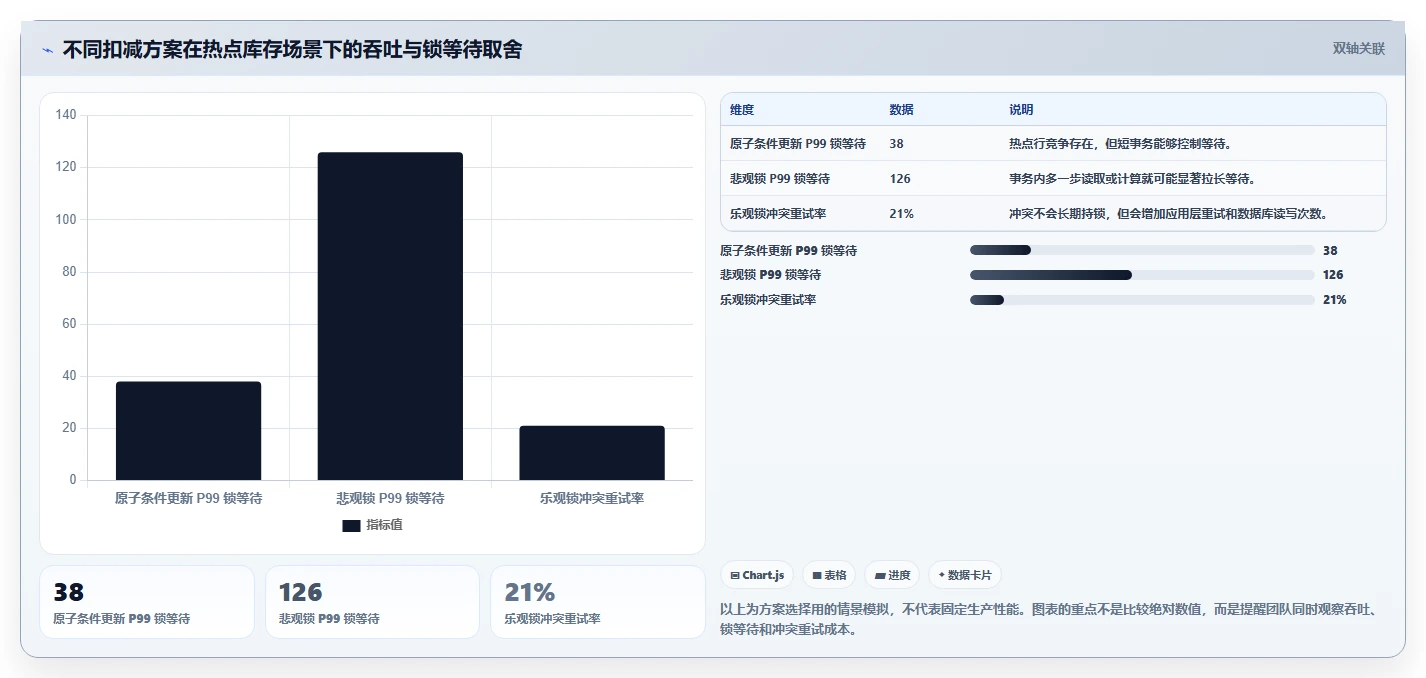The image size is (1426, 678).
Task: Click the 说明 column header
Action: tap(1021, 110)
